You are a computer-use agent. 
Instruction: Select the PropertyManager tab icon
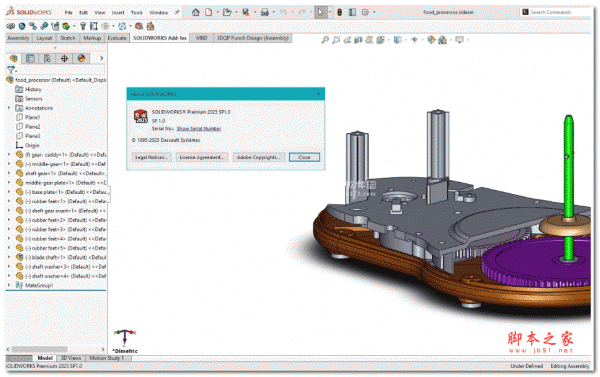tap(31, 58)
